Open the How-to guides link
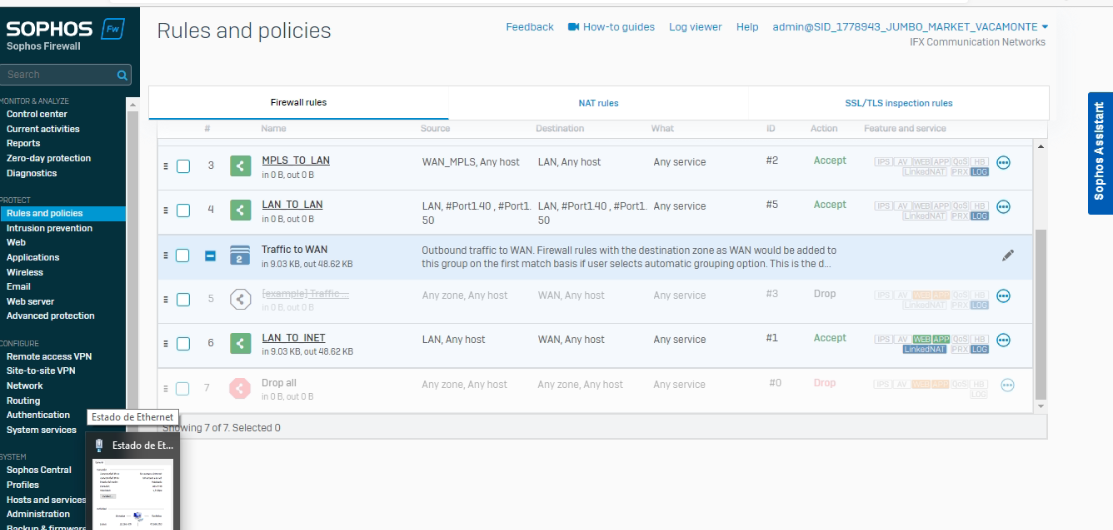1113x530 pixels. pos(611,27)
